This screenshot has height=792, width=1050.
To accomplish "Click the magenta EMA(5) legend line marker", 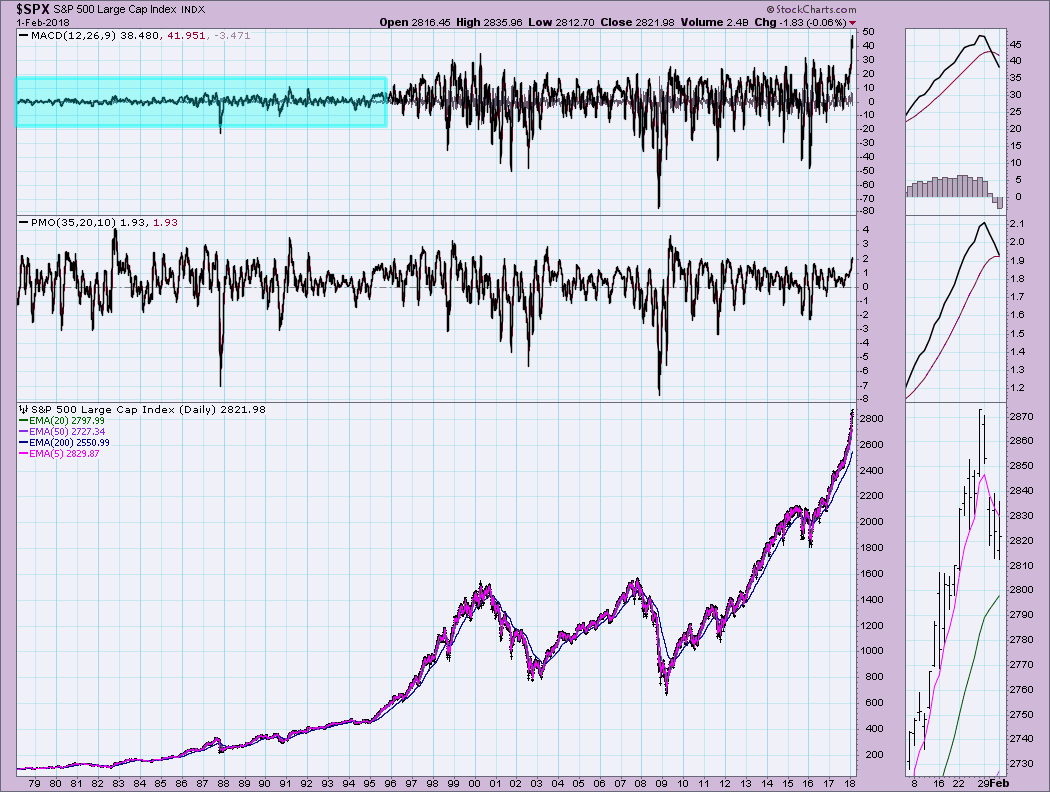I will 24,454.
